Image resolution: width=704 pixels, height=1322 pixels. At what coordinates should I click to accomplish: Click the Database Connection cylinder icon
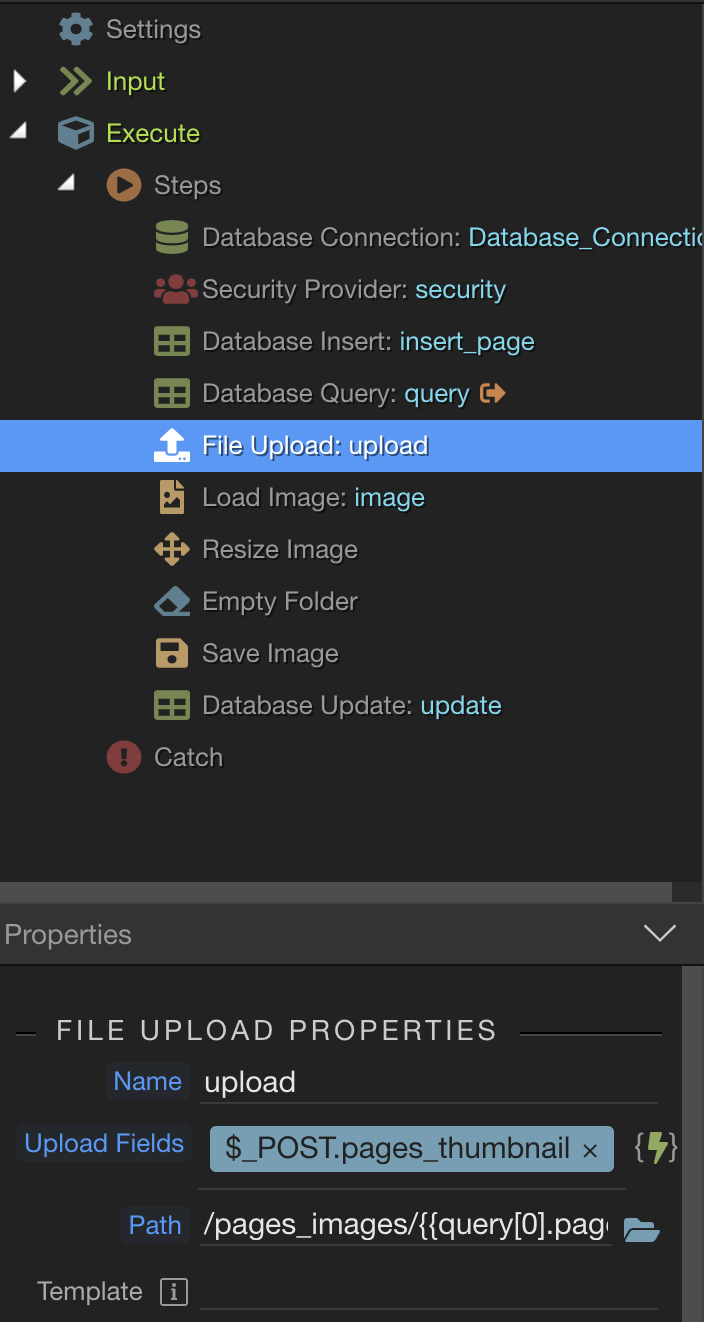[x=172, y=237]
